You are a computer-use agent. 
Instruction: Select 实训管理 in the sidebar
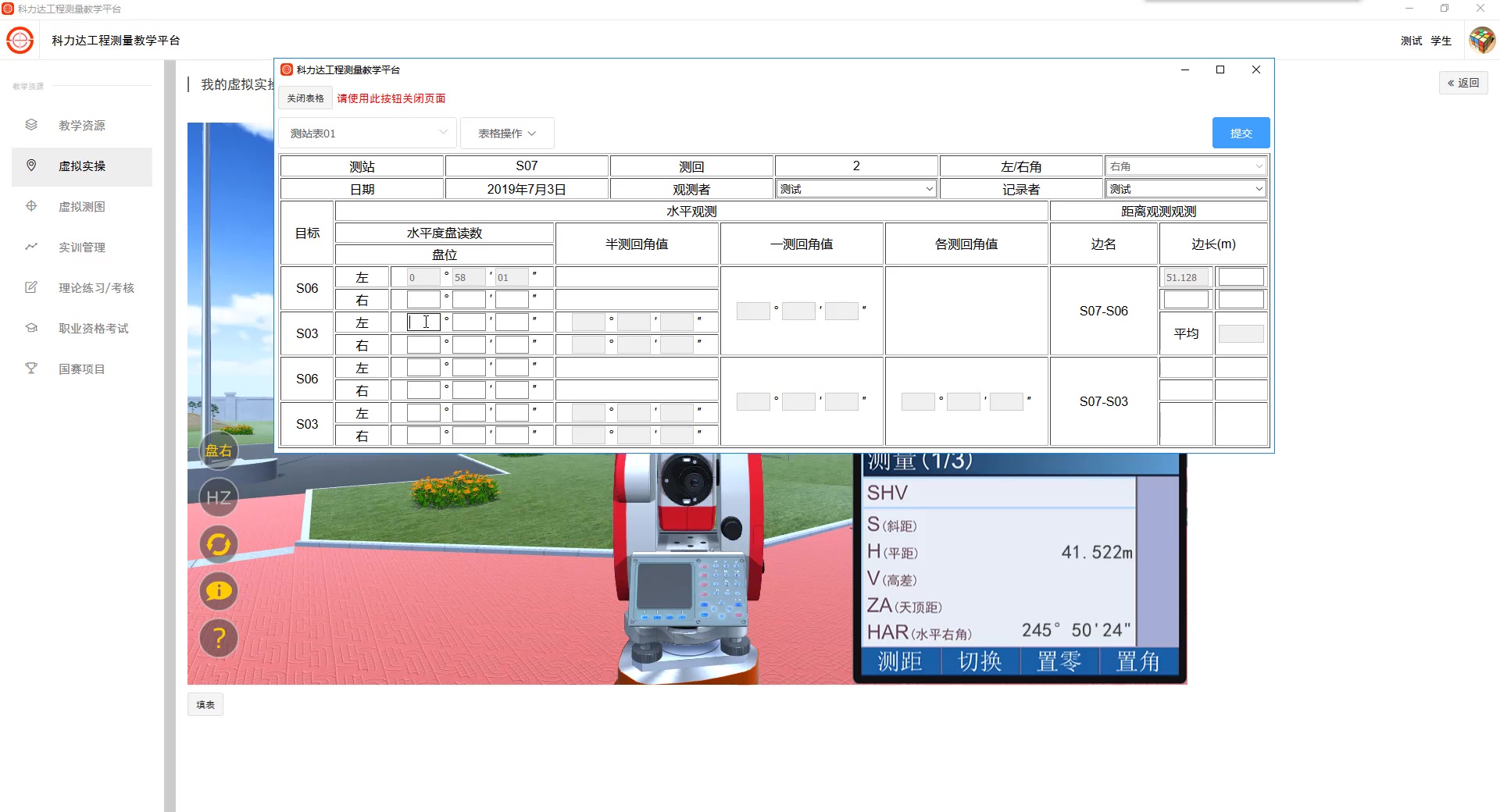(82, 247)
